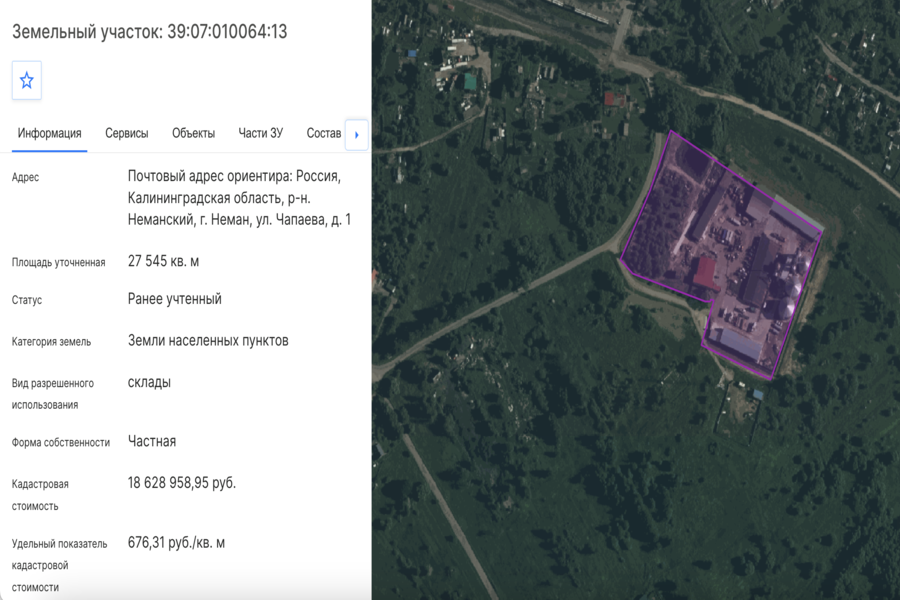The image size is (900, 600).
Task: Click the cadastral number heading 39:07:010064:13
Action: pos(227,32)
